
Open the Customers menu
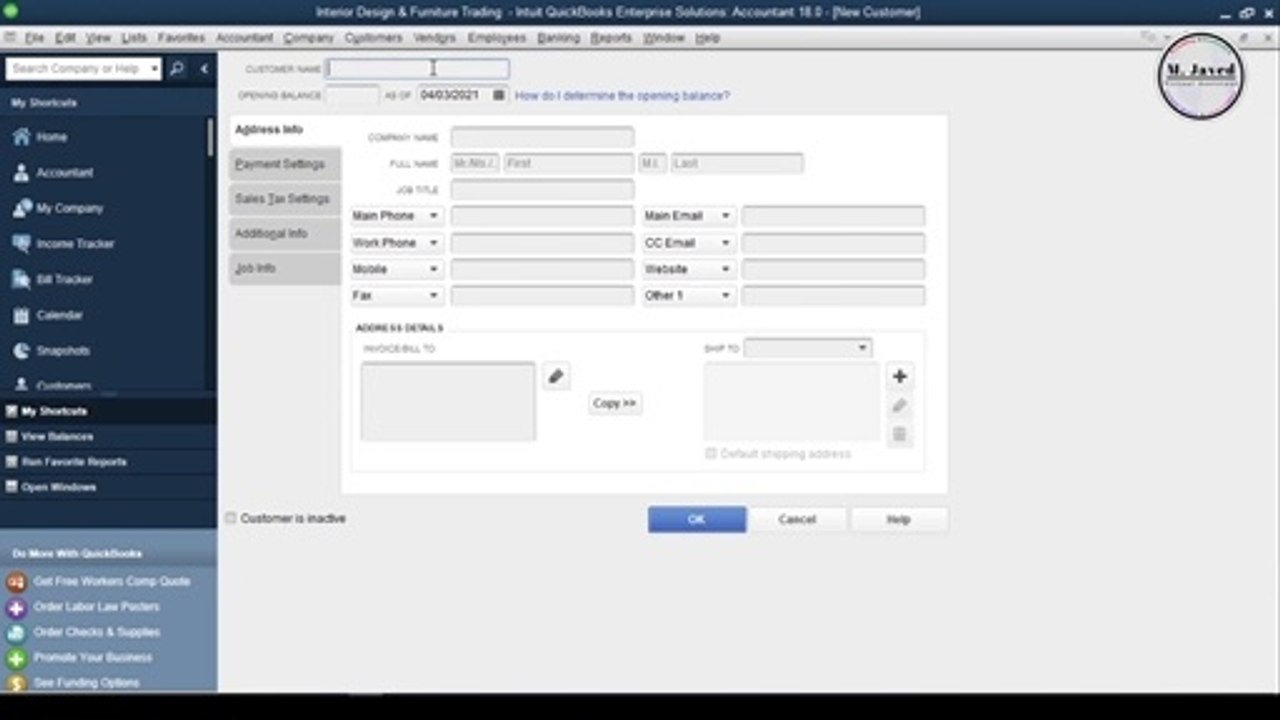coord(373,38)
